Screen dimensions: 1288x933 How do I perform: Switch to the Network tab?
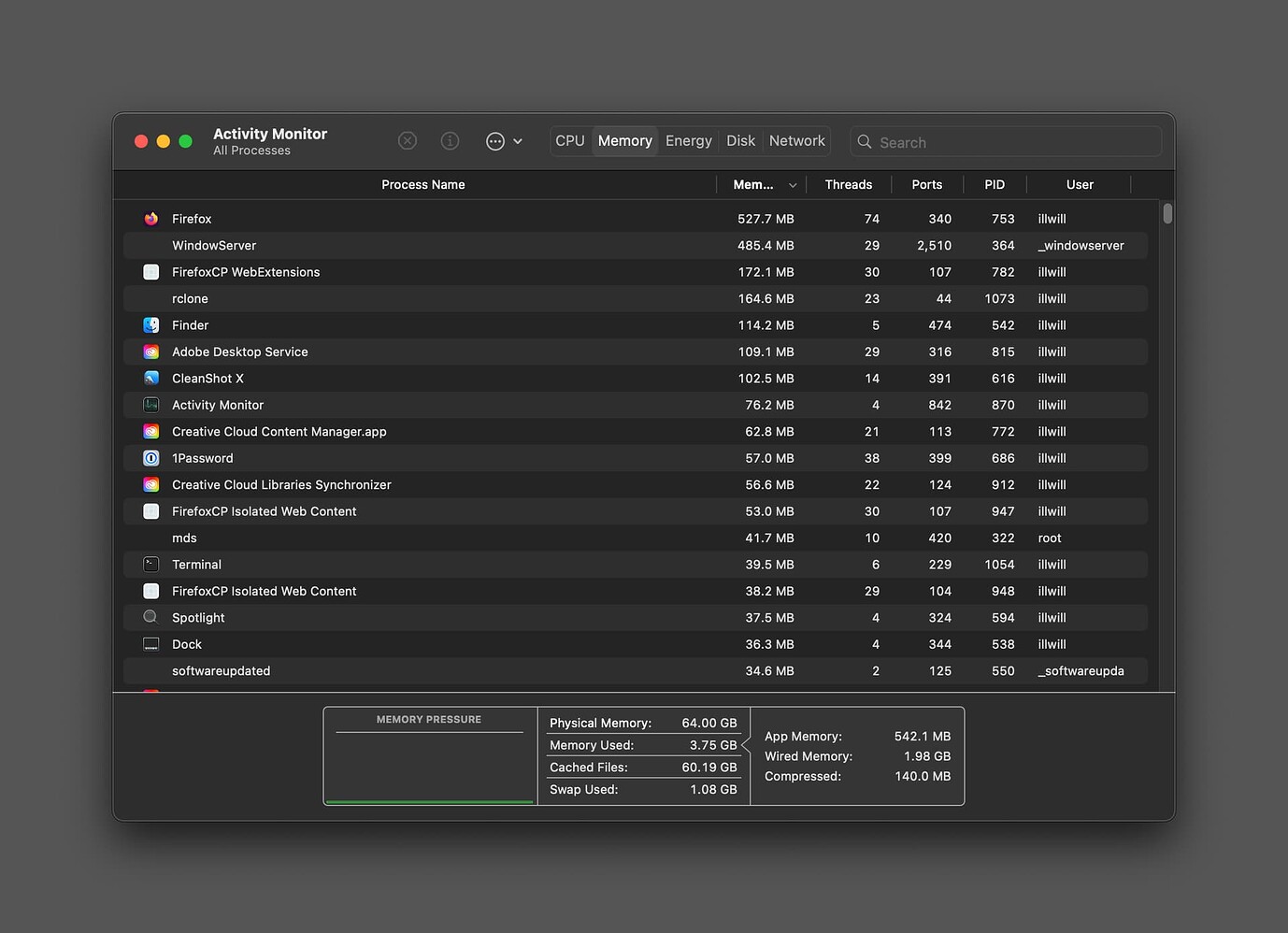(796, 140)
